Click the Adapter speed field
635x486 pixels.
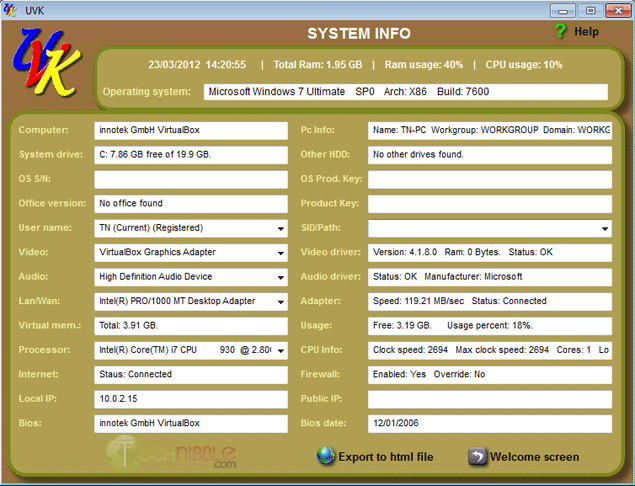tap(490, 302)
